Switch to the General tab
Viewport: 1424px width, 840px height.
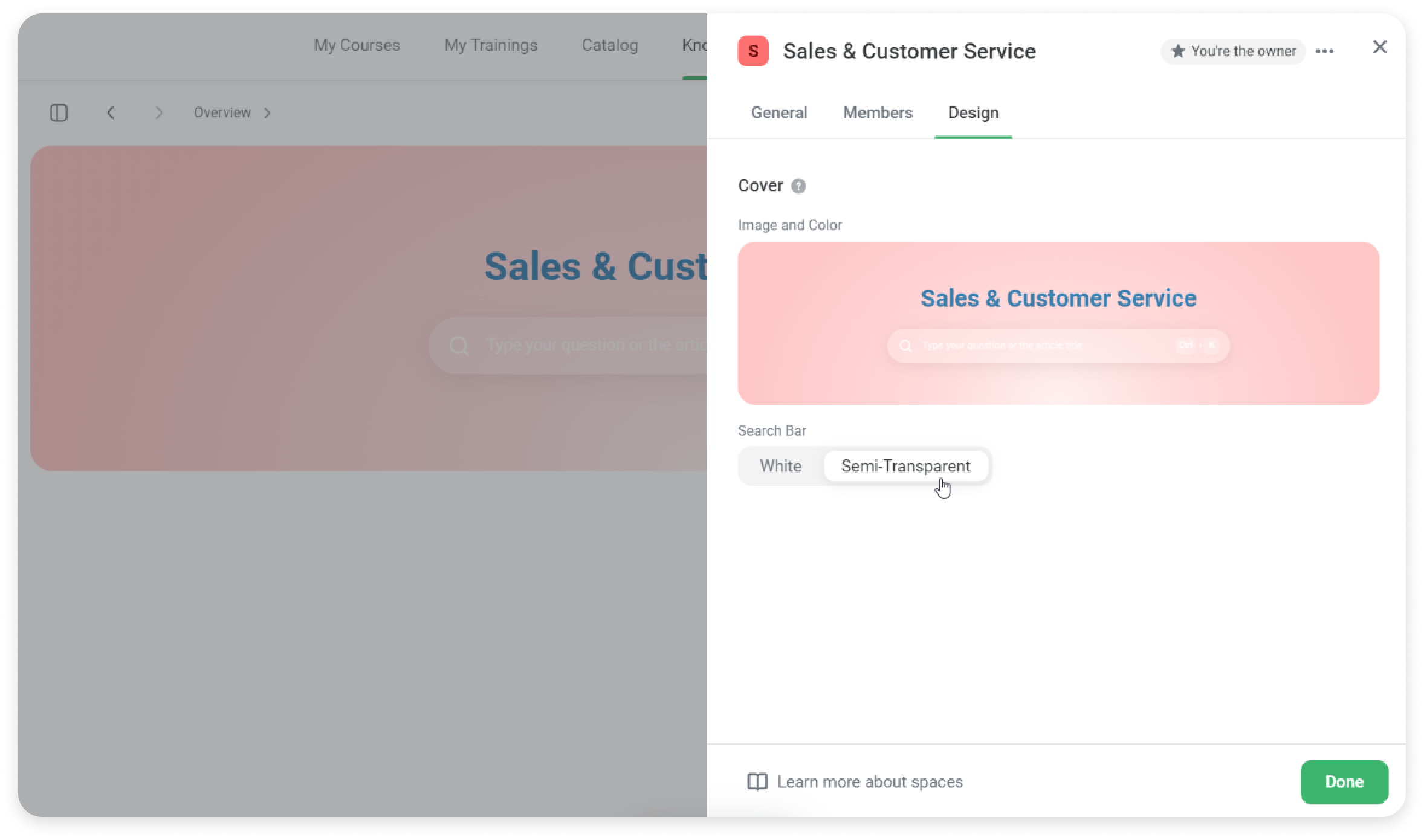point(779,112)
